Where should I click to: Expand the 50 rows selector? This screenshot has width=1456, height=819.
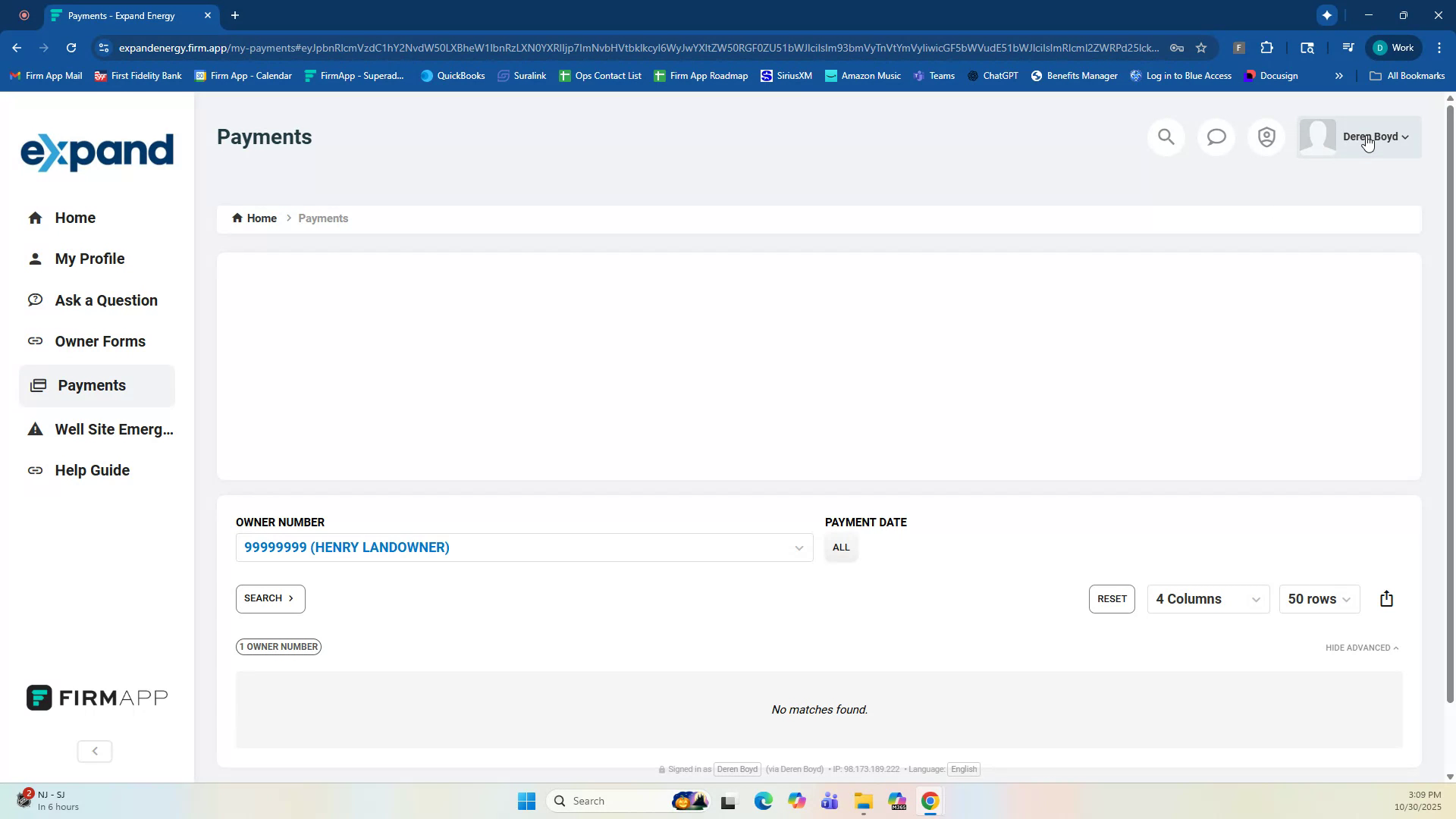(x=1319, y=598)
